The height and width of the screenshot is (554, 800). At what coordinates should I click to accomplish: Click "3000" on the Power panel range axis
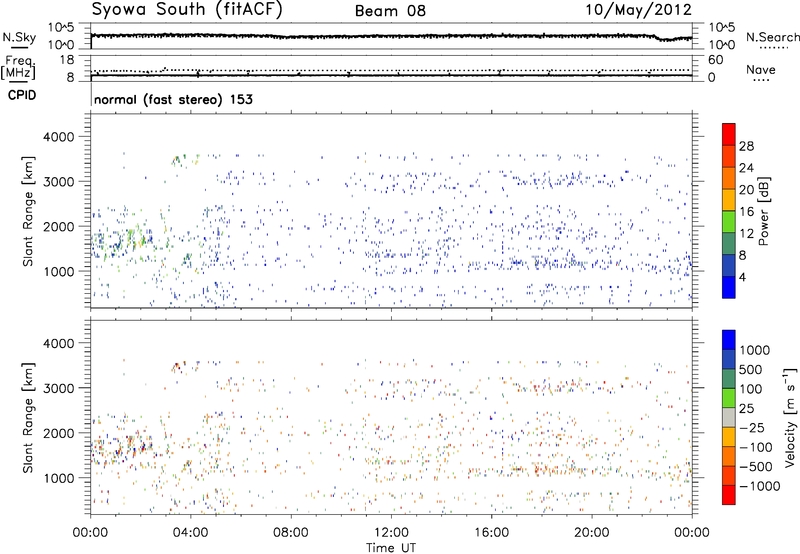pos(58,182)
